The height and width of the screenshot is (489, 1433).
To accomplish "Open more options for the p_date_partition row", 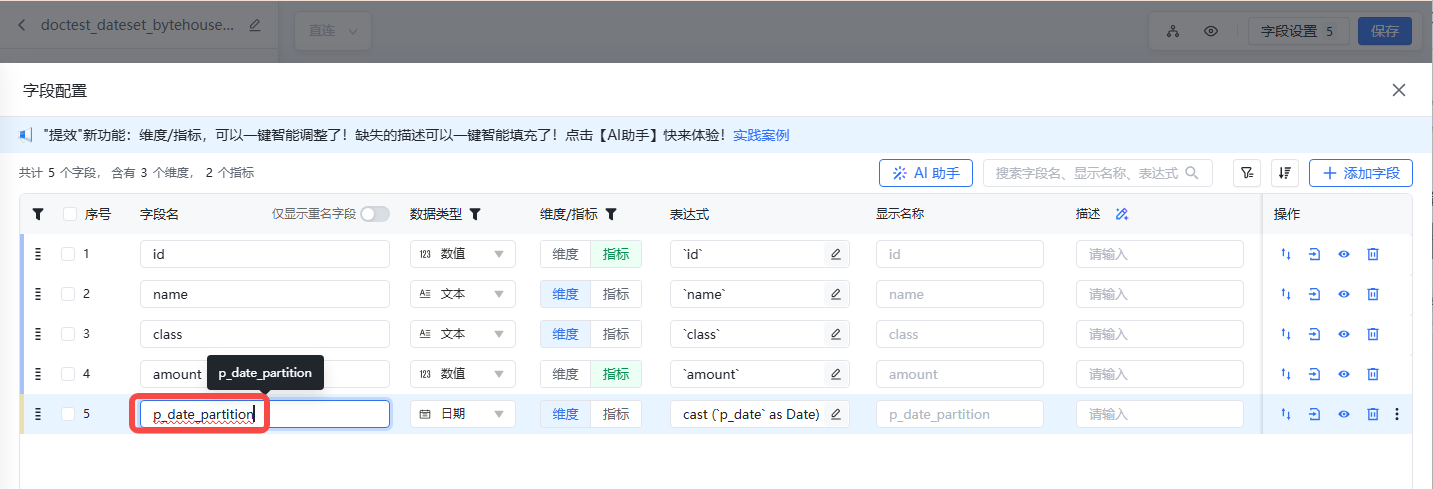I will [x=1397, y=414].
